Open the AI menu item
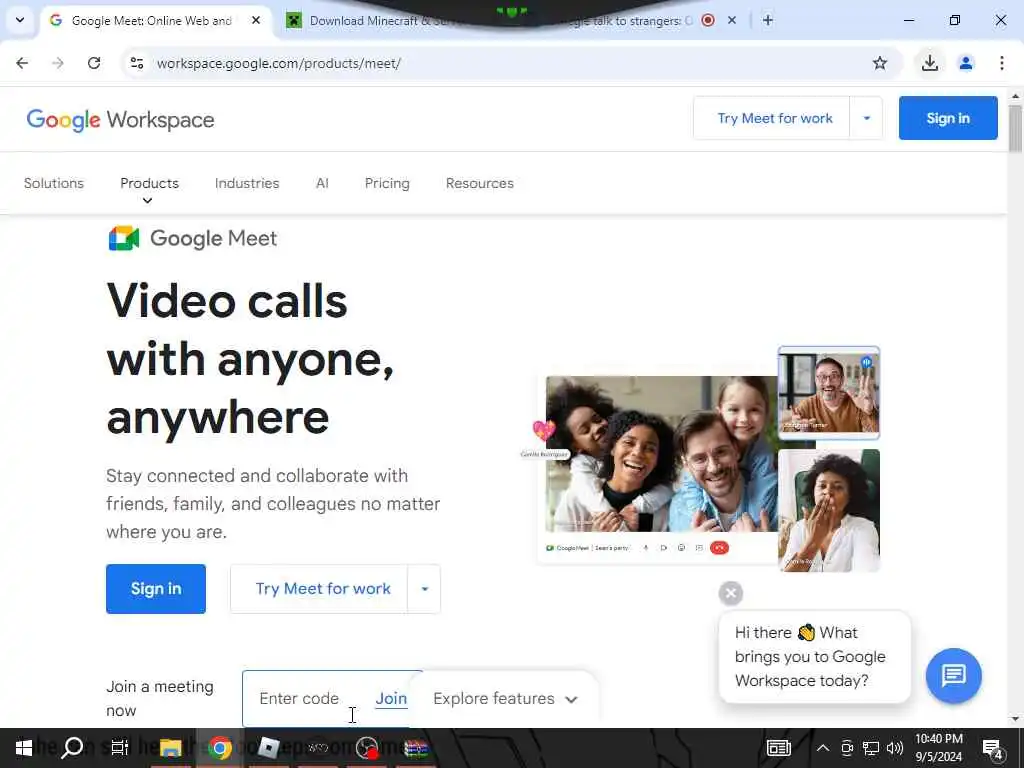 (322, 184)
